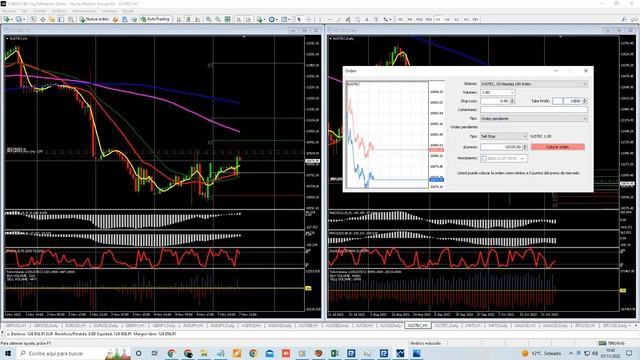Open the Strategy Tester toolbar icon
This screenshot has width=640, height=360.
71,19
